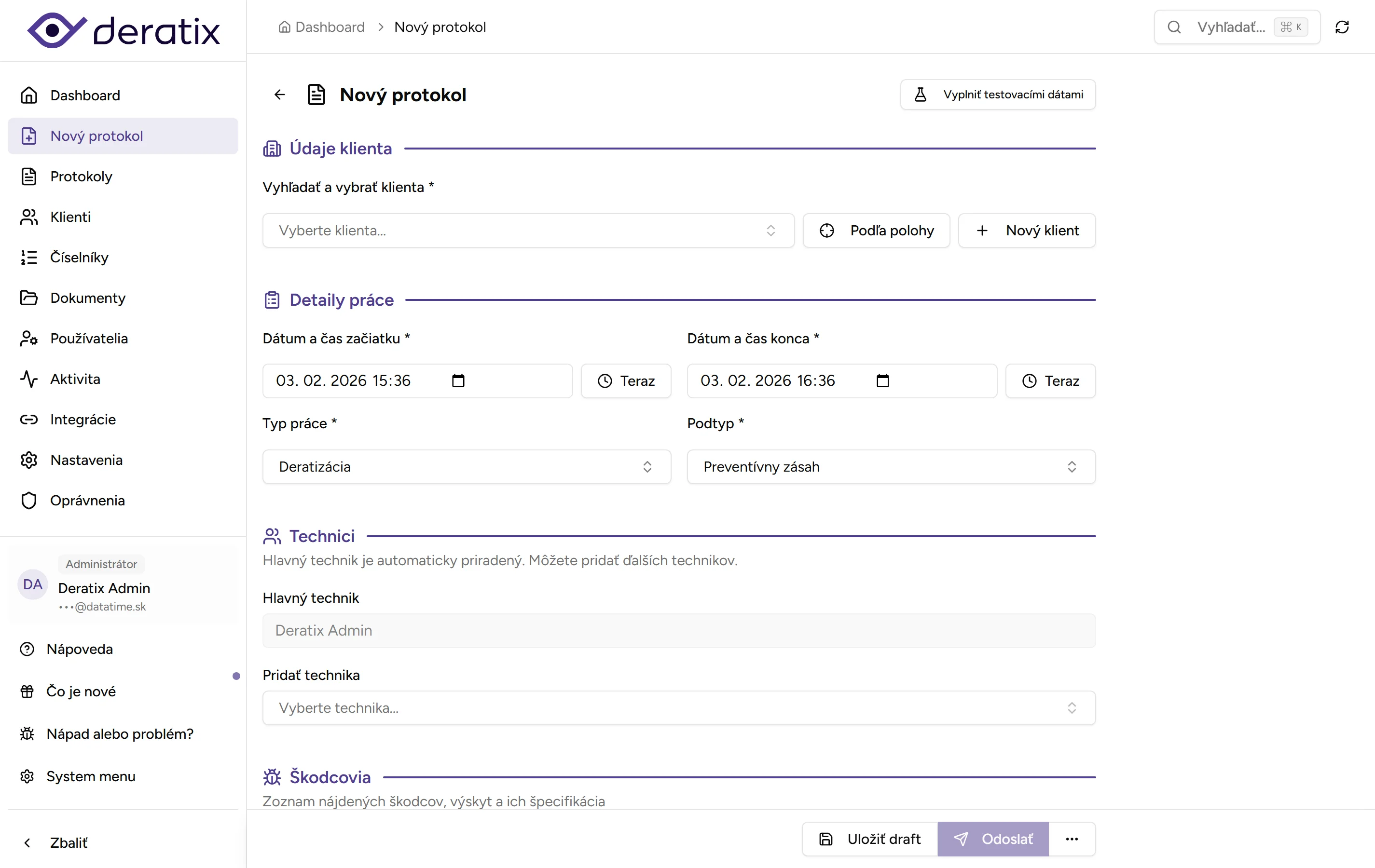Open the start date calendar picker
Viewport: 1375px width, 868px height.
click(458, 380)
